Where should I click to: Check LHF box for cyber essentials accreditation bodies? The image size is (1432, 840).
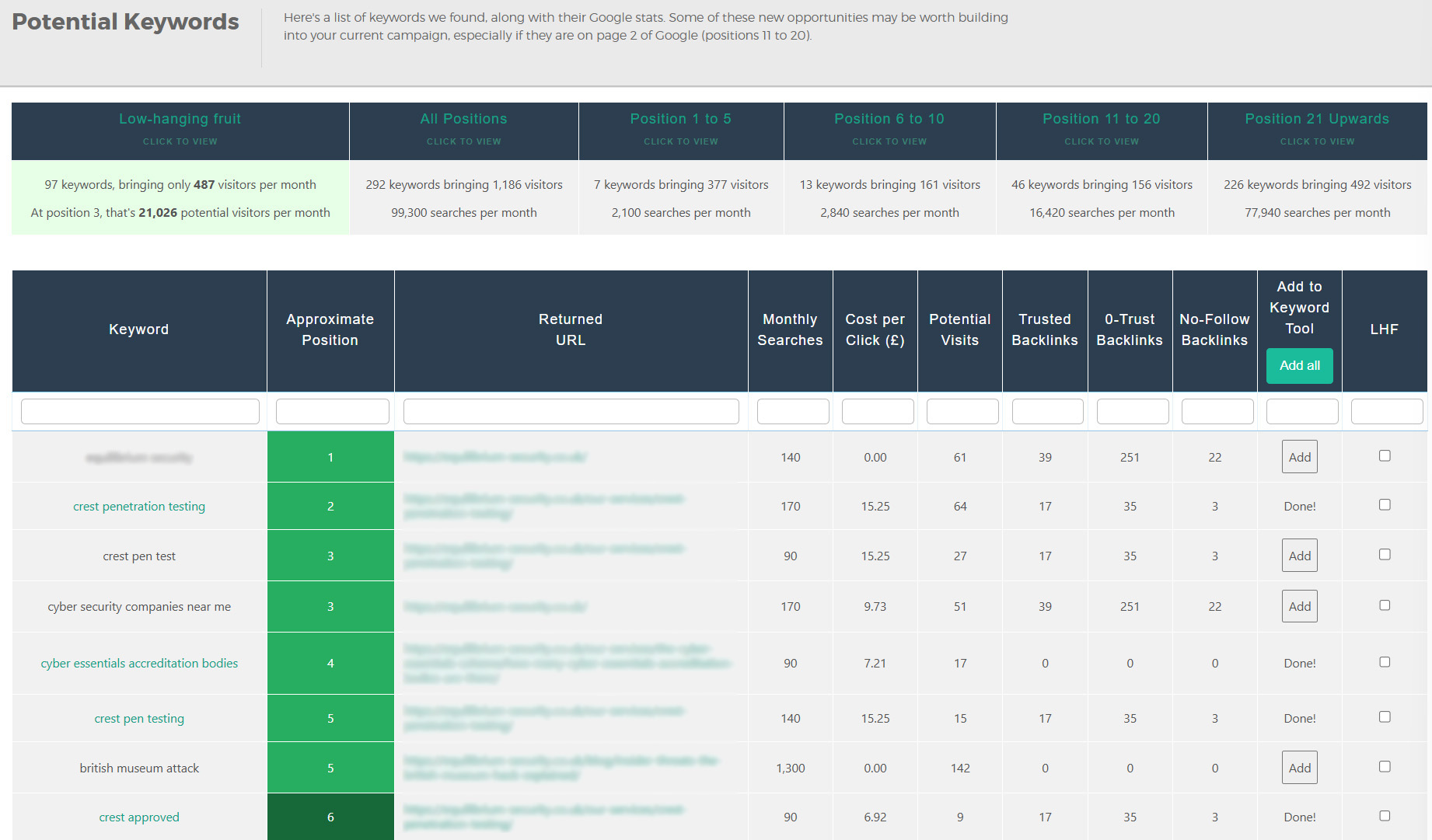pyautogui.click(x=1385, y=662)
